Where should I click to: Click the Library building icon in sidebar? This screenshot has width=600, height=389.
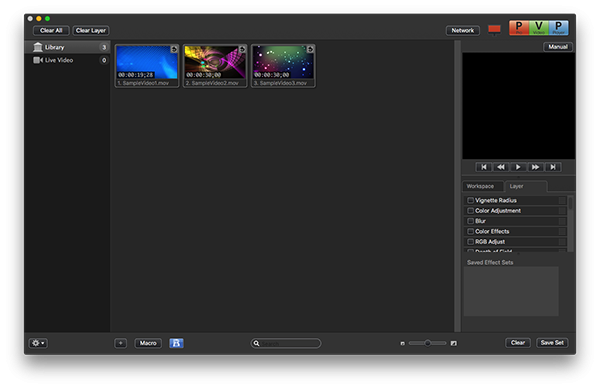(x=38, y=47)
